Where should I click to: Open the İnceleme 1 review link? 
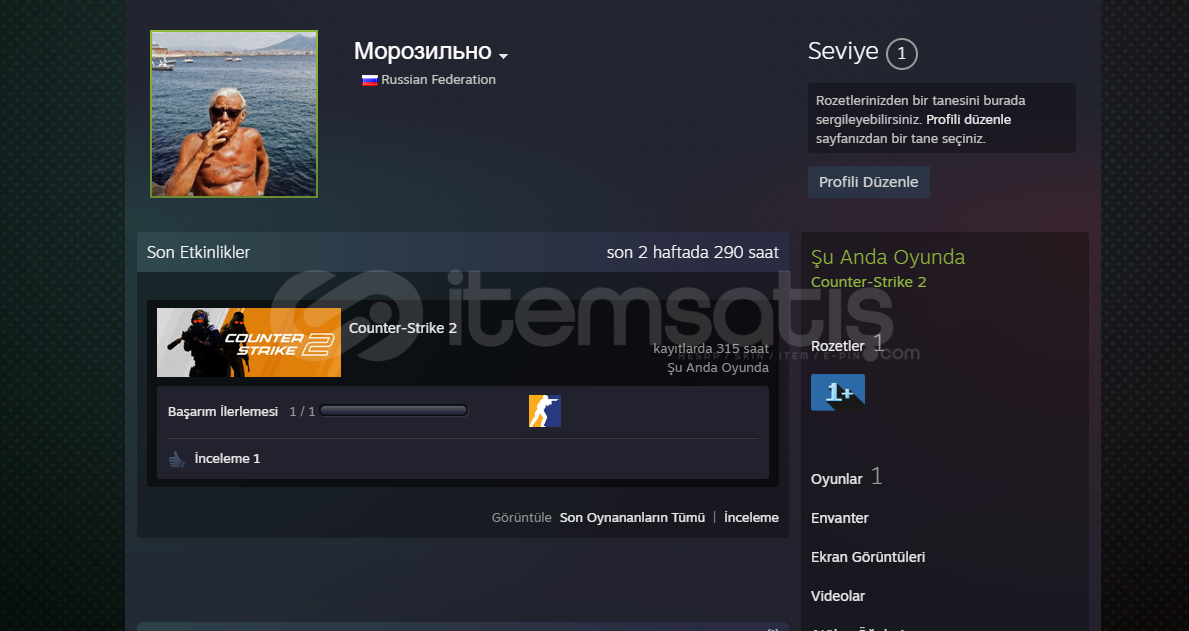[227, 459]
